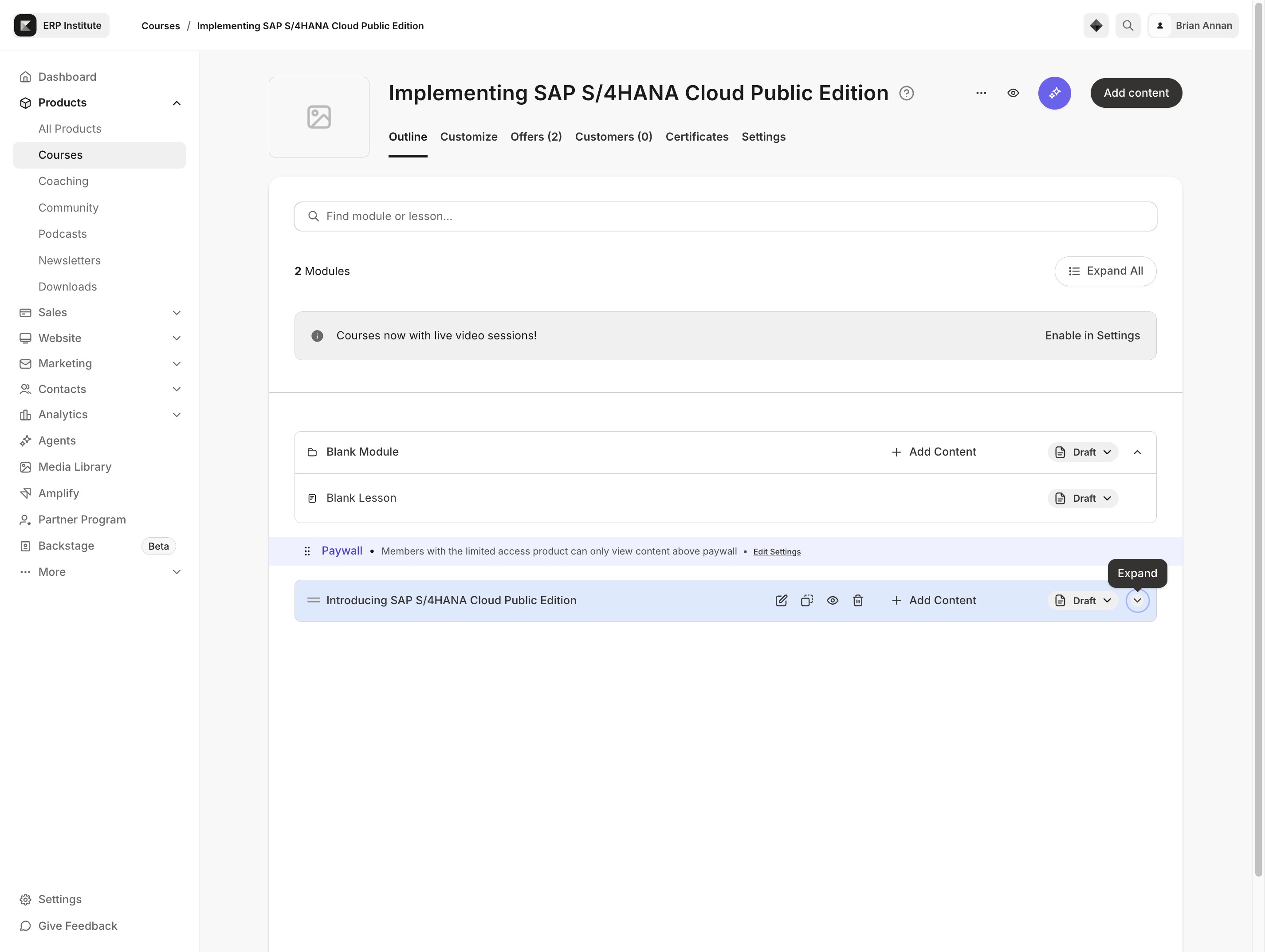Open Introducing SAP module Draft status dropdown

click(x=1083, y=600)
